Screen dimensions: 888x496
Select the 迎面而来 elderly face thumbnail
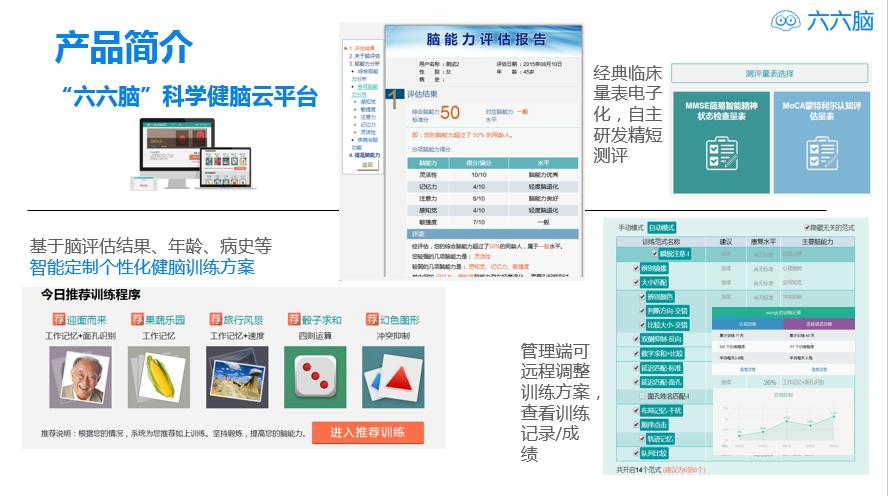tap(80, 377)
